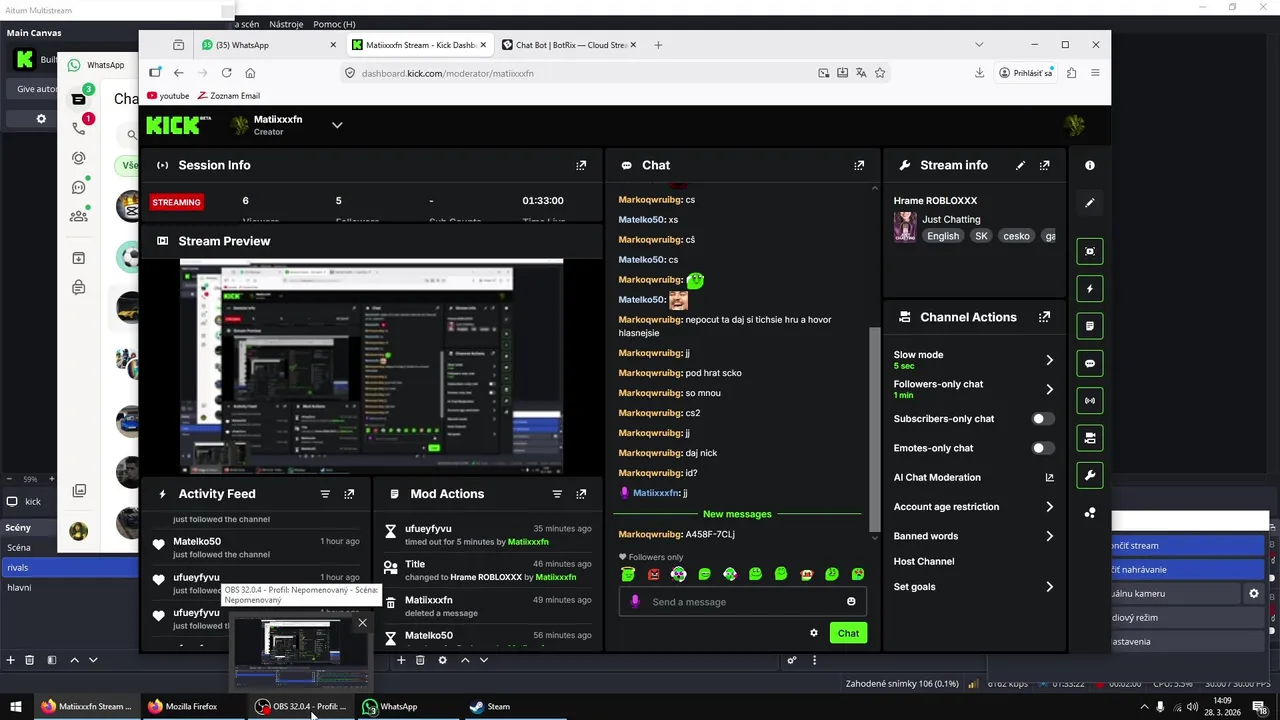
Task: Expand the Matiixxxfn channel switcher chevron
Action: coord(337,125)
